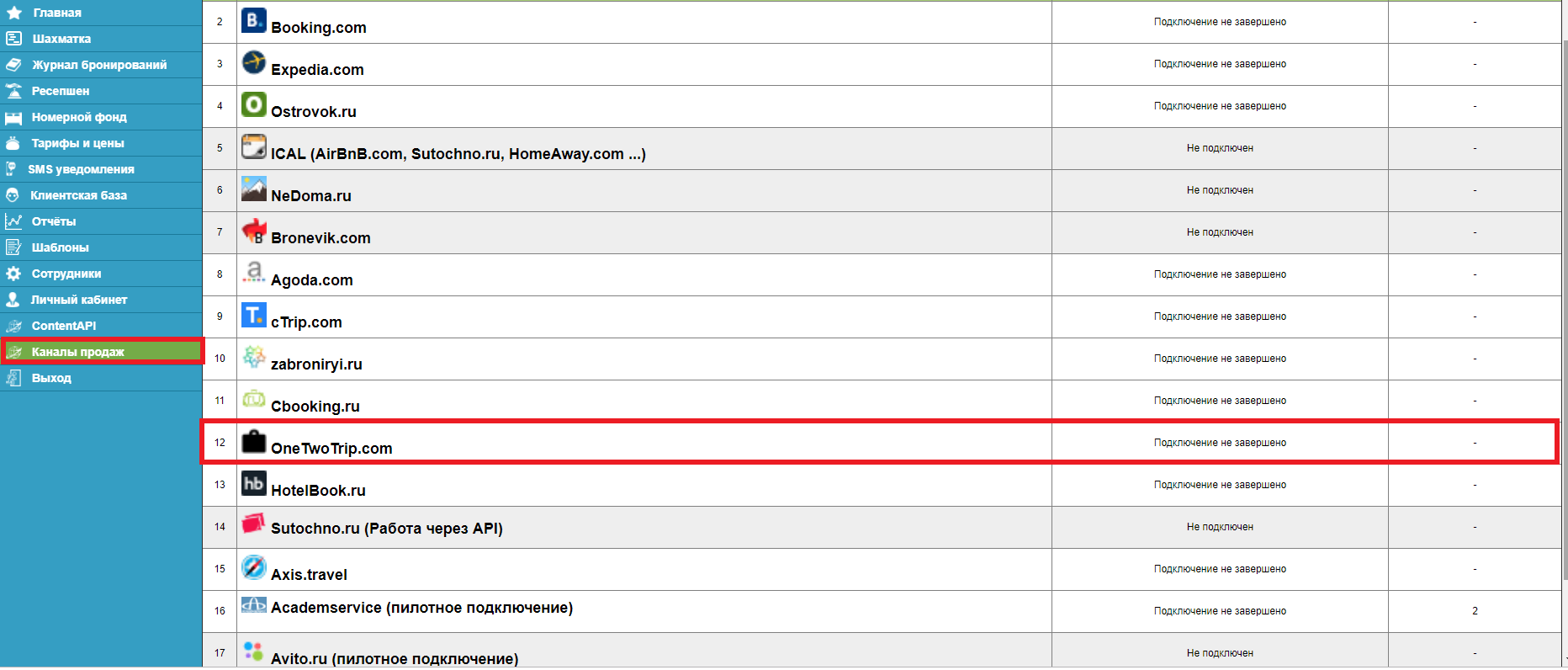Image resolution: width=1568 pixels, height=670 pixels.
Task: Open the Cbooking.ru channel link
Action: 315,407
